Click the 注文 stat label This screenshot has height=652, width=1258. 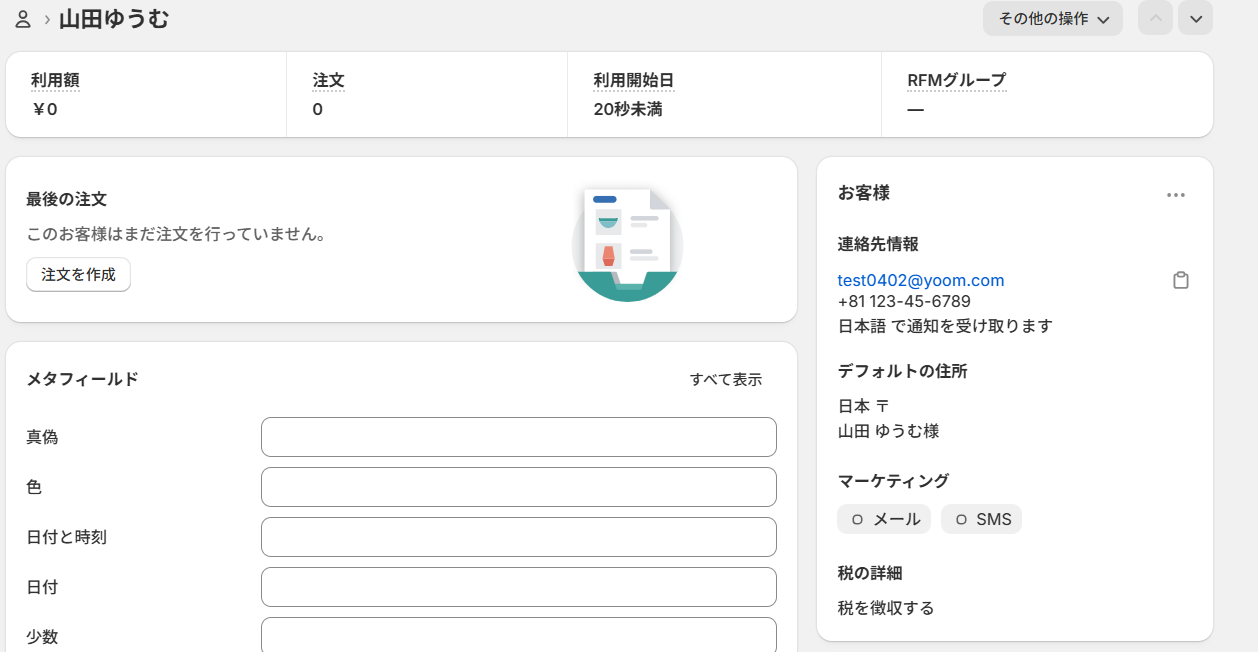pyautogui.click(x=328, y=81)
